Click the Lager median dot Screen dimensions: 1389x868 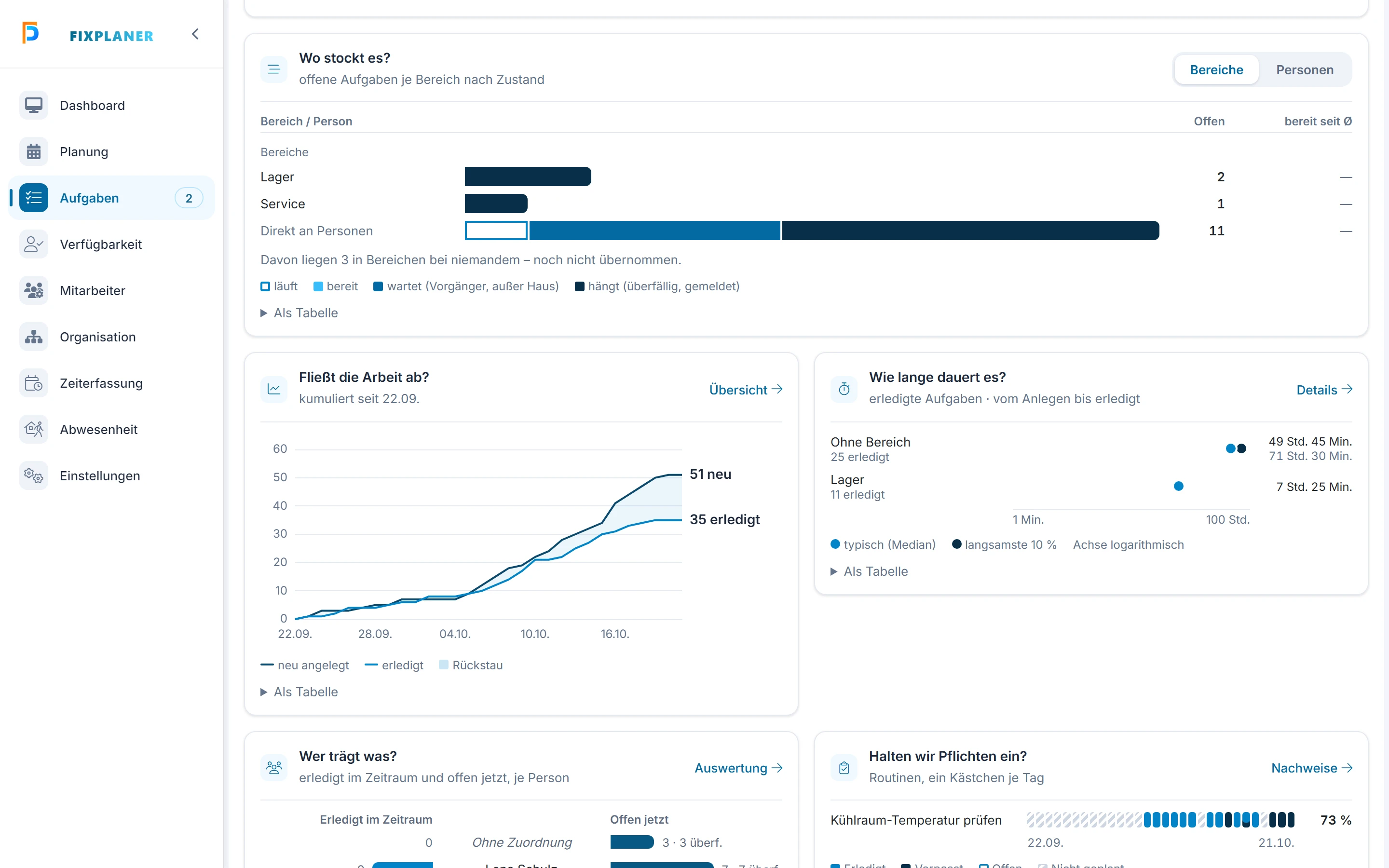point(1178,486)
